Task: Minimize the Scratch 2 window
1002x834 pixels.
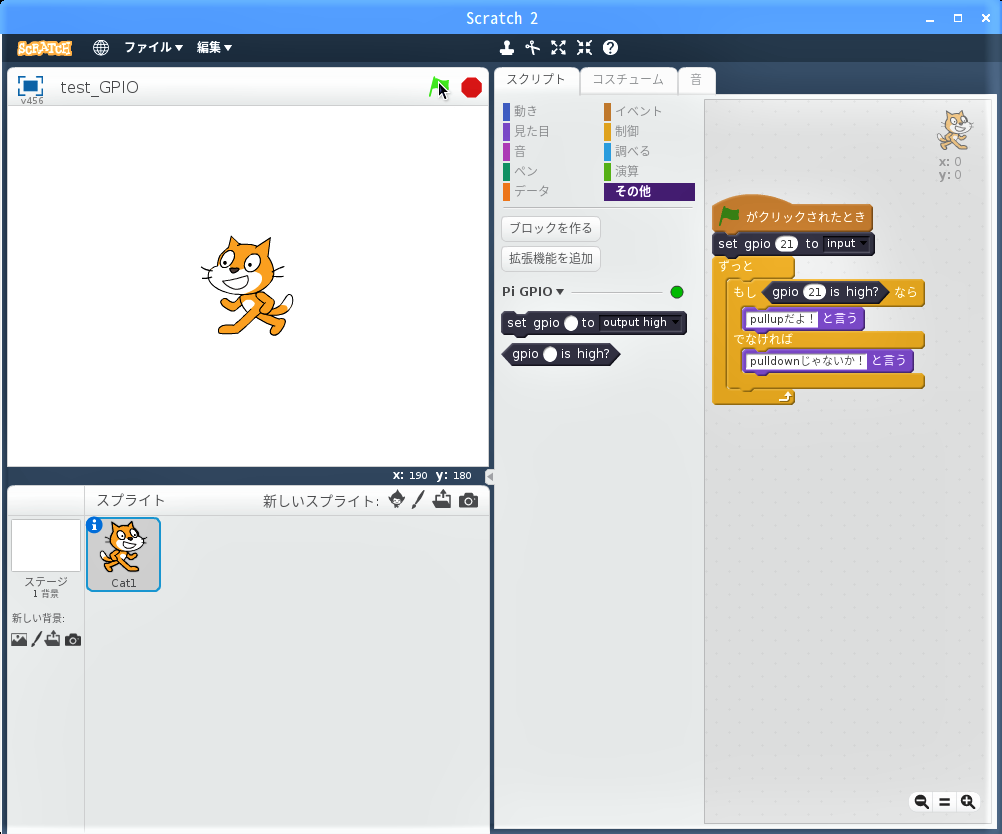Action: [x=930, y=19]
